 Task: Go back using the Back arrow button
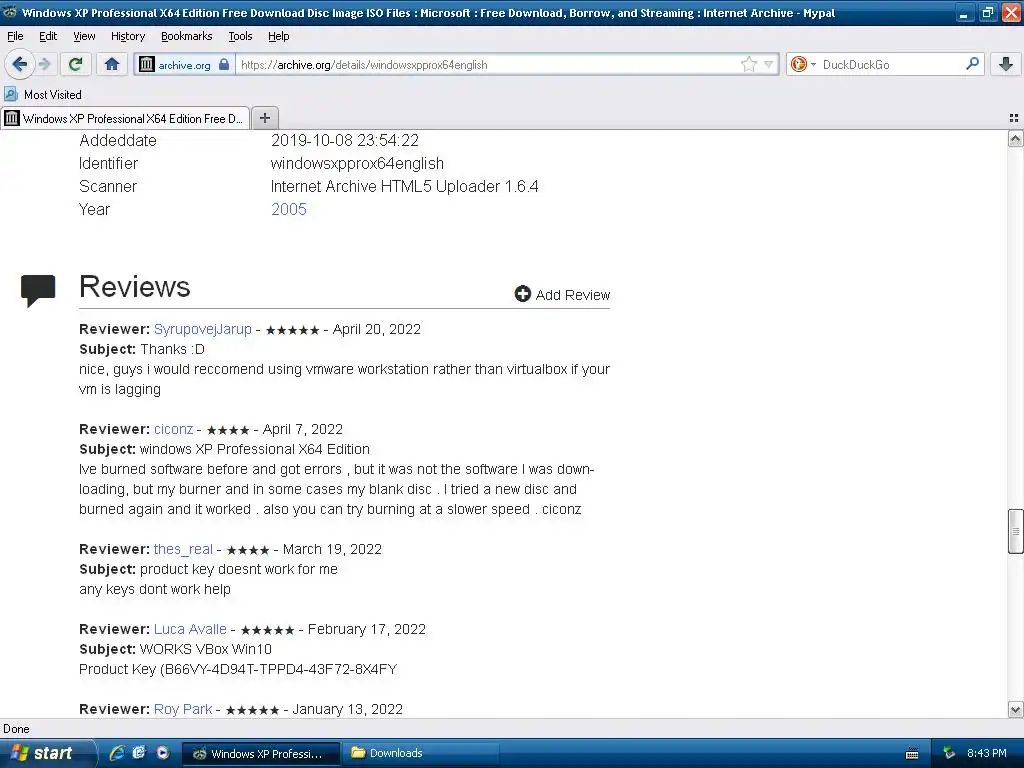20,64
